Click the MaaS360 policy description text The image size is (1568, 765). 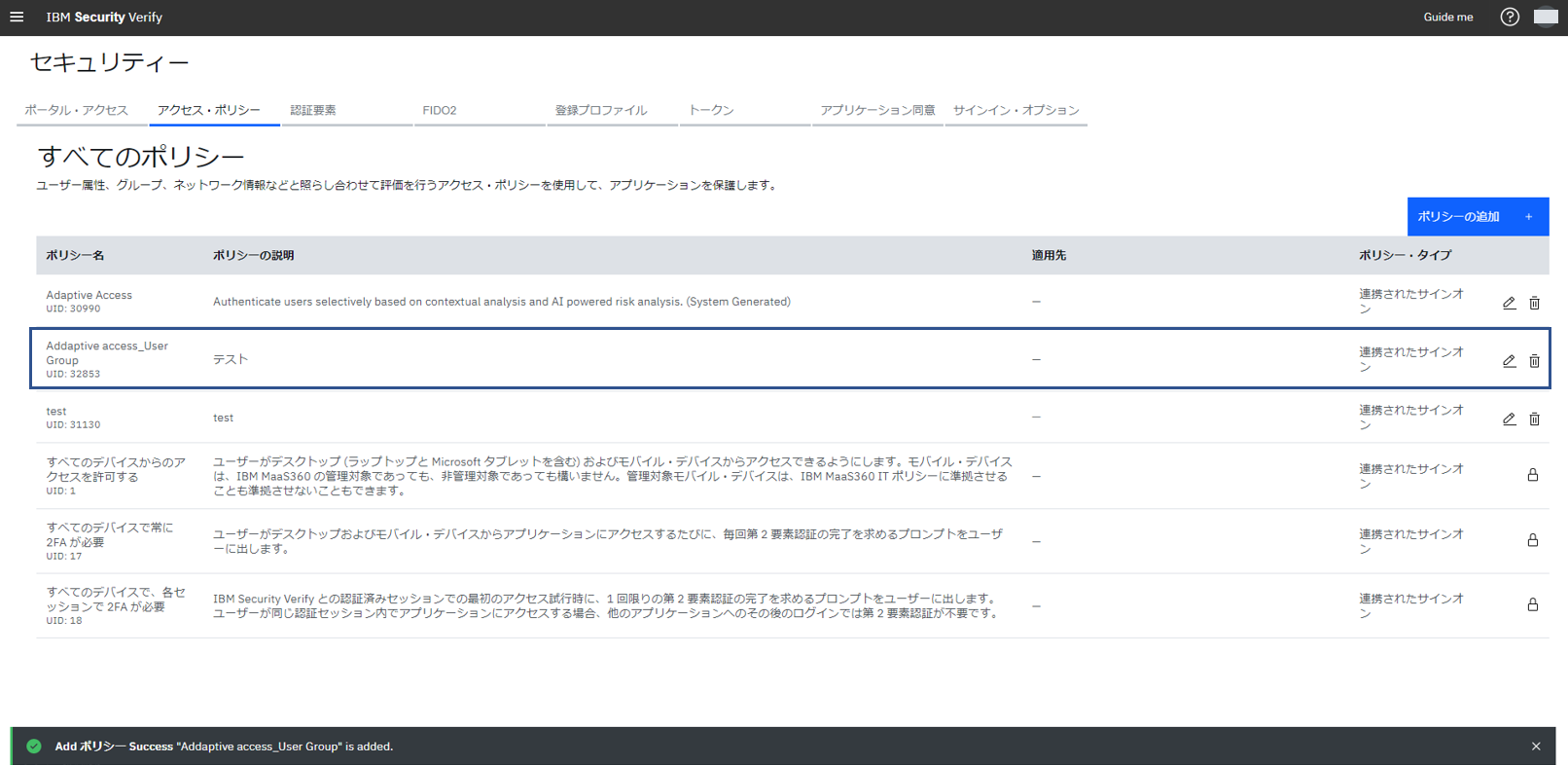pyautogui.click(x=613, y=476)
